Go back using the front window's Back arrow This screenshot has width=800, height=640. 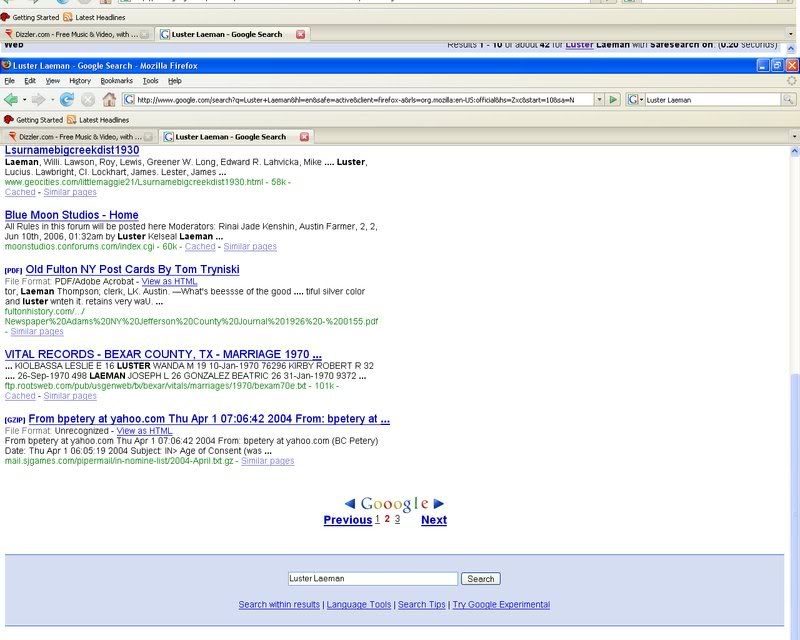coord(11,100)
